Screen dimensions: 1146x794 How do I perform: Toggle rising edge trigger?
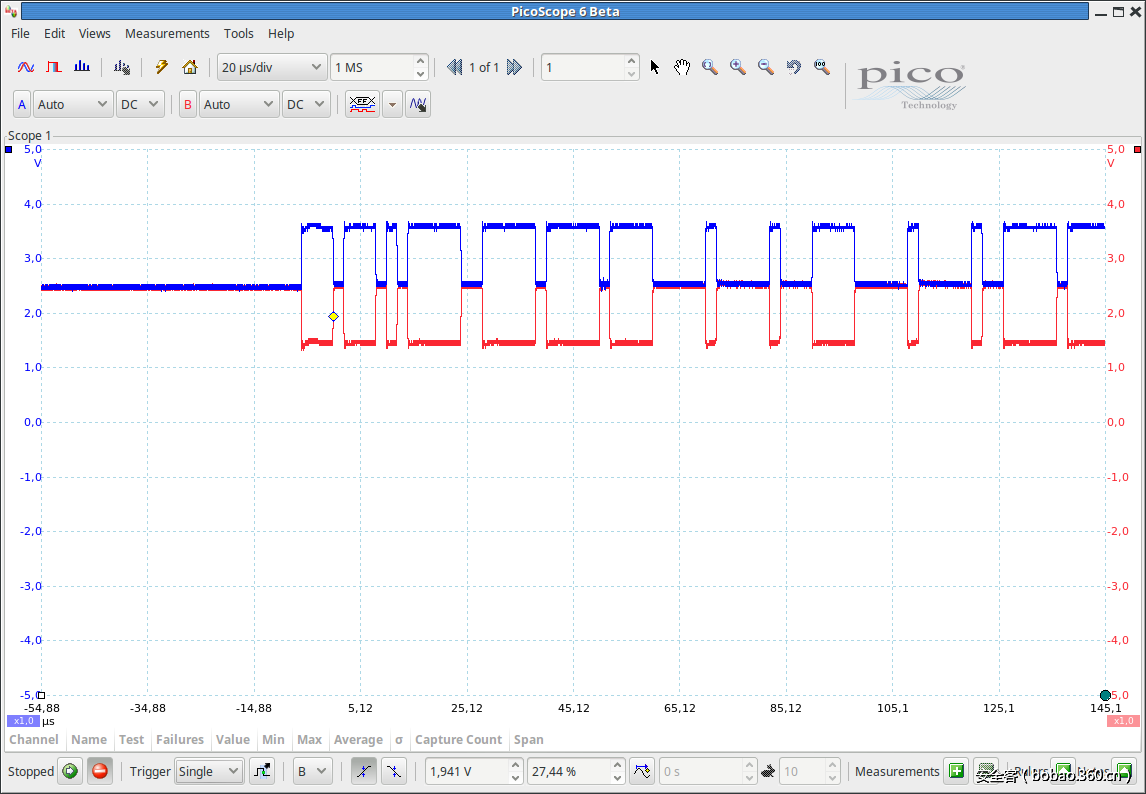364,771
